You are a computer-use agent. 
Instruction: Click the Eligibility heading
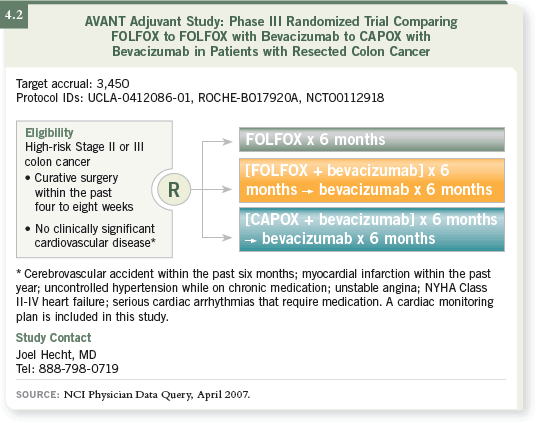click(x=49, y=133)
